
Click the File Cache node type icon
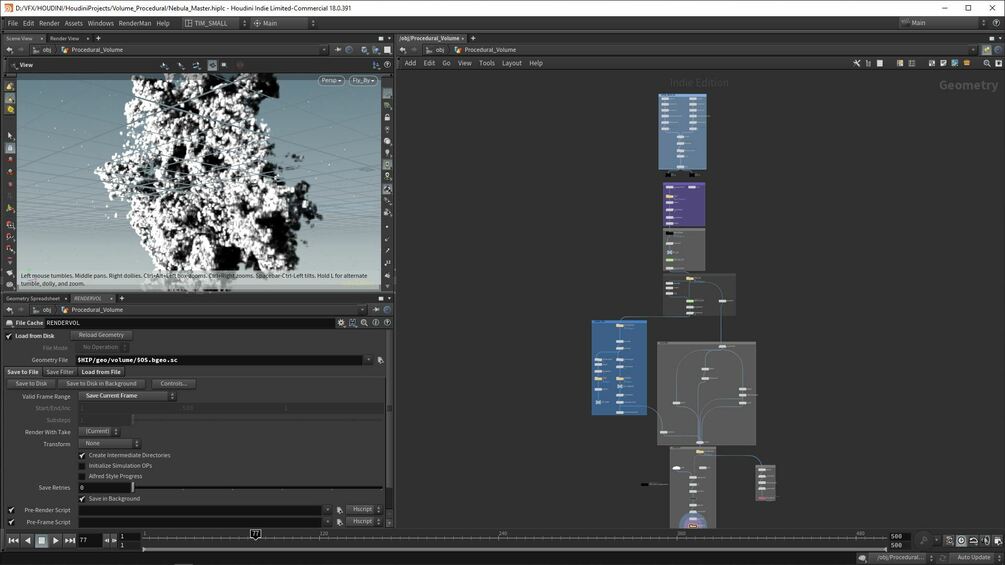pos(10,323)
